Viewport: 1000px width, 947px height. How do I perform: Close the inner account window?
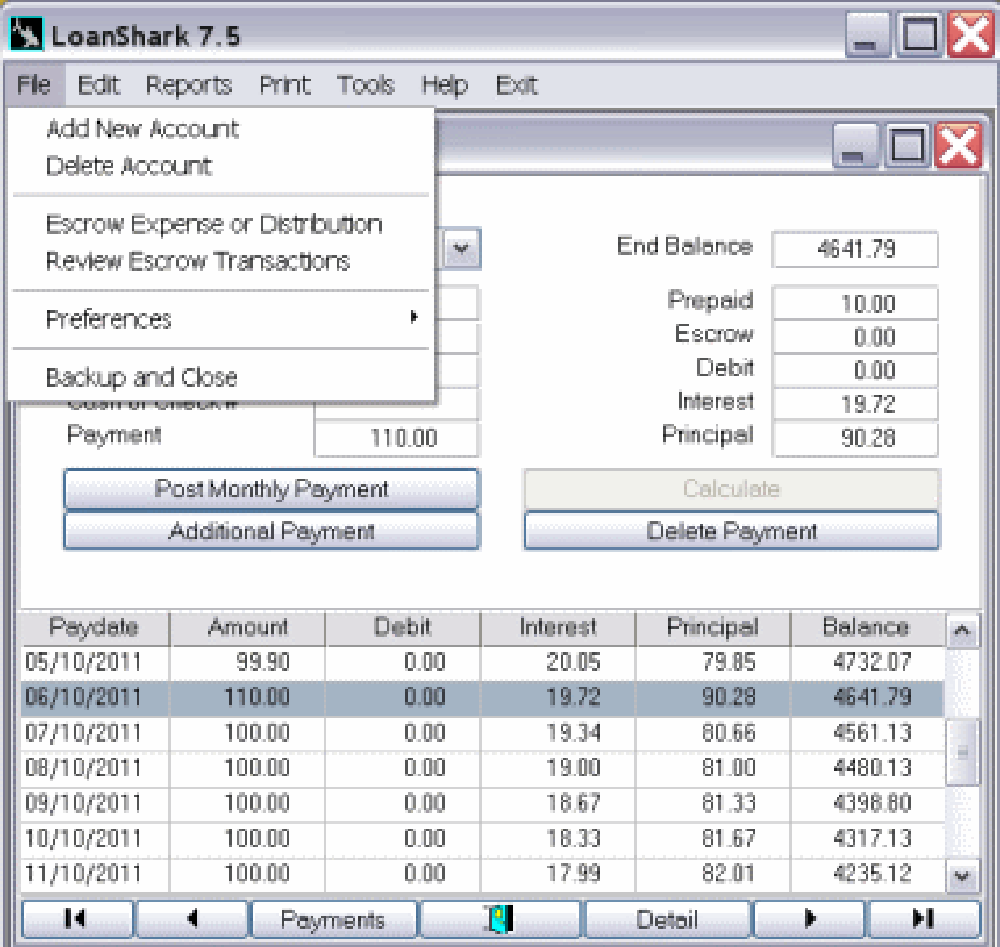pos(958,145)
